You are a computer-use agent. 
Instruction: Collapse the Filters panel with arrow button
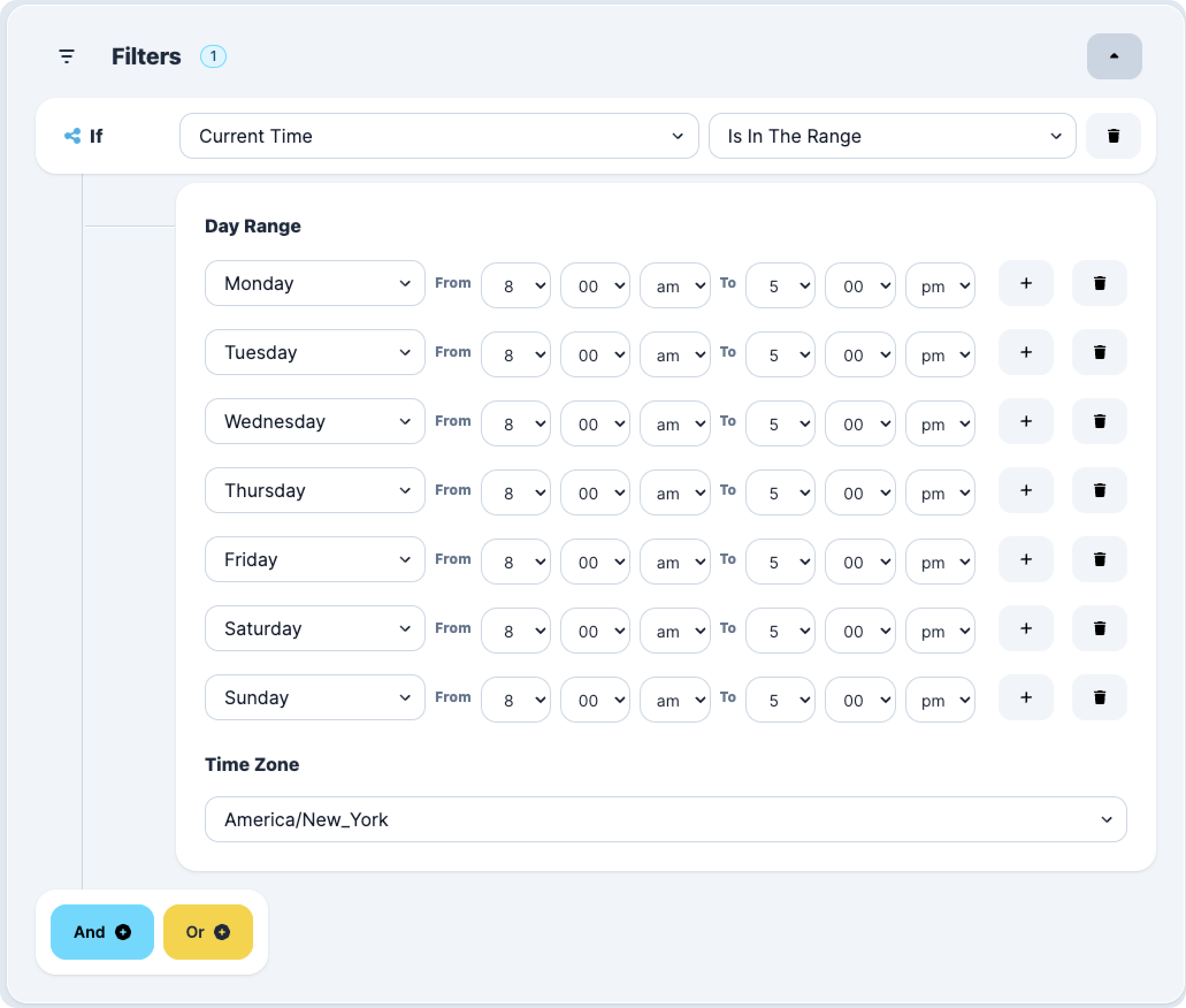pos(1114,56)
